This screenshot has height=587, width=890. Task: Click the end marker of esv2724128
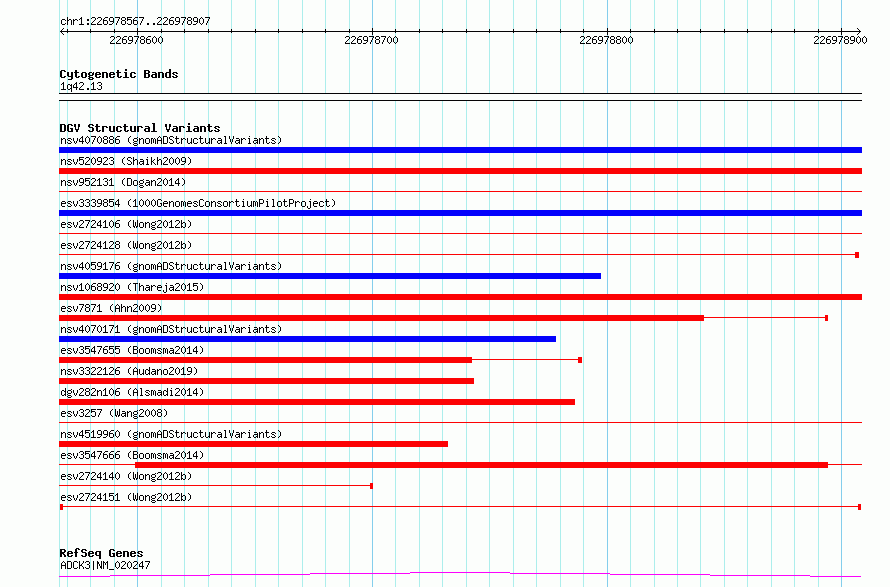pyautogui.click(x=857, y=255)
